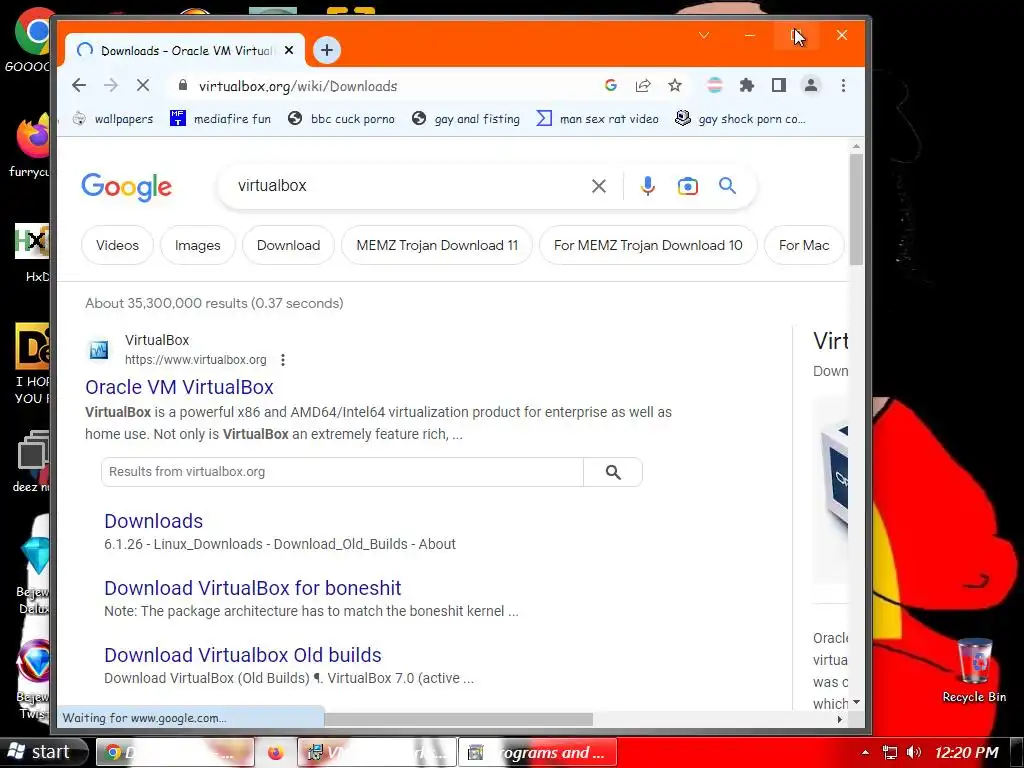Select the For MEMZ Trojan Download 10 chip
This screenshot has width=1024, height=768.
click(x=648, y=246)
